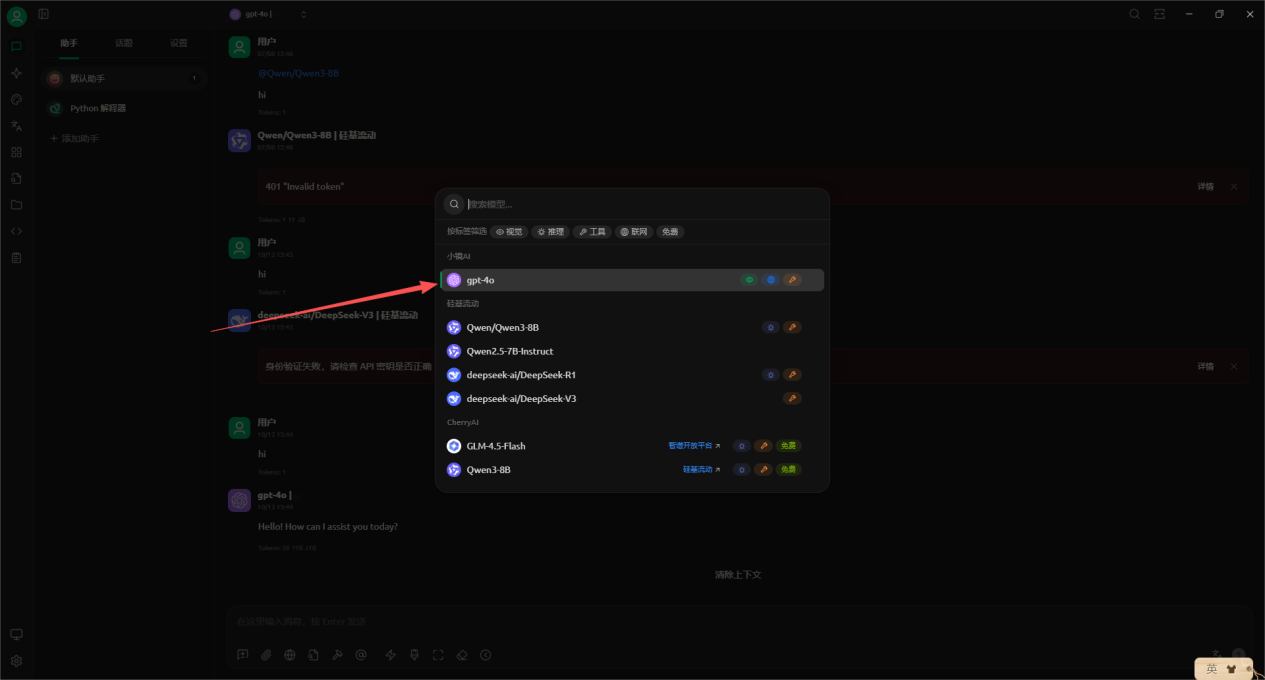This screenshot has height=680, width=1265.
Task: Click the paperclip attachment icon
Action: tap(266, 655)
